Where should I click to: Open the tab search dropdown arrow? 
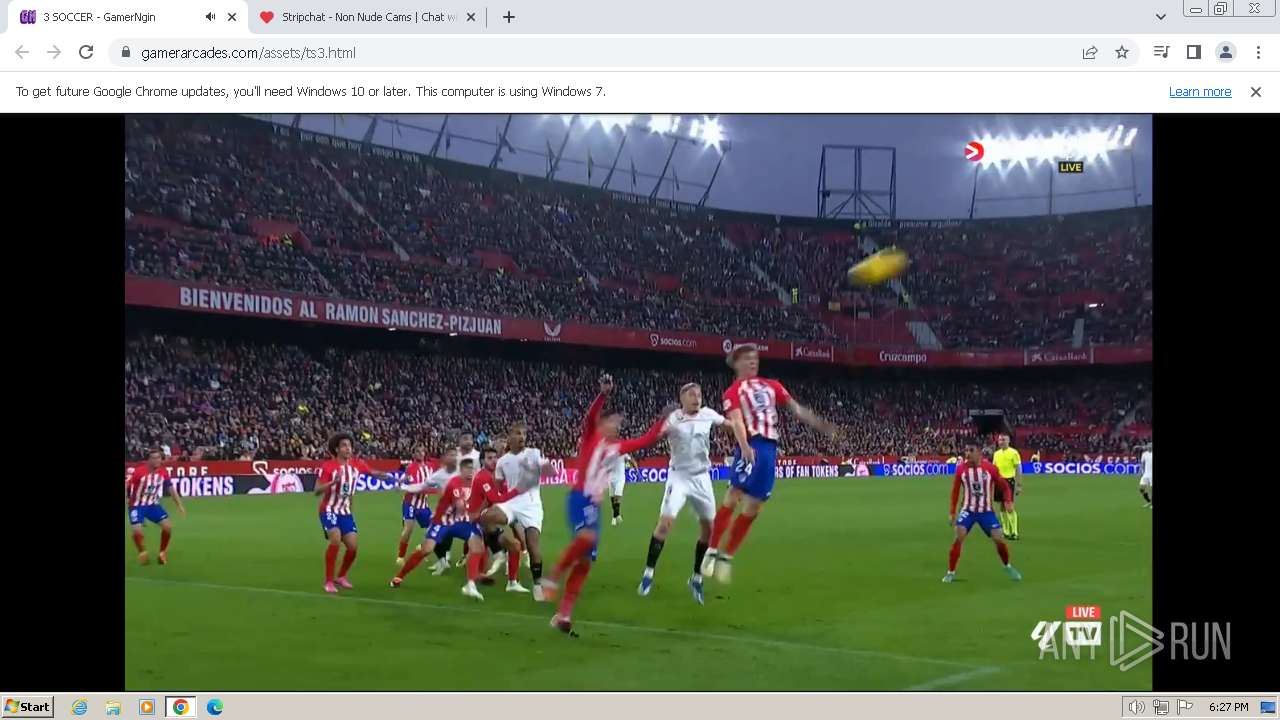(x=1161, y=17)
